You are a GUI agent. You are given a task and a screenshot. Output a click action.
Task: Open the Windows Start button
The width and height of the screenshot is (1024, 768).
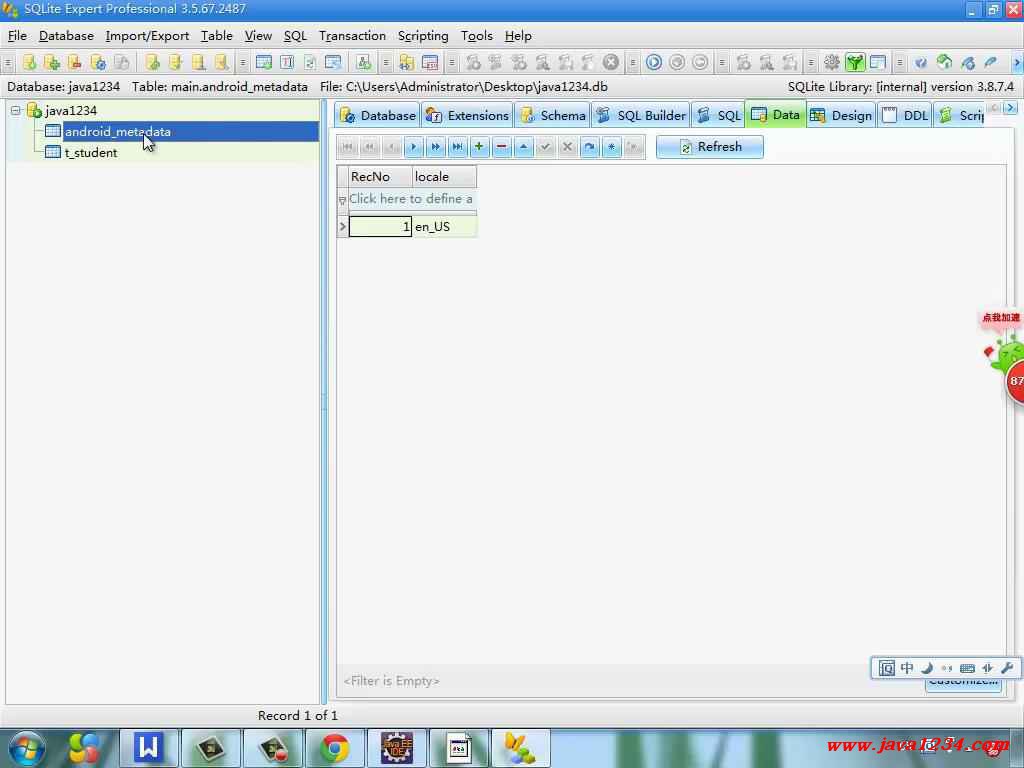point(27,748)
